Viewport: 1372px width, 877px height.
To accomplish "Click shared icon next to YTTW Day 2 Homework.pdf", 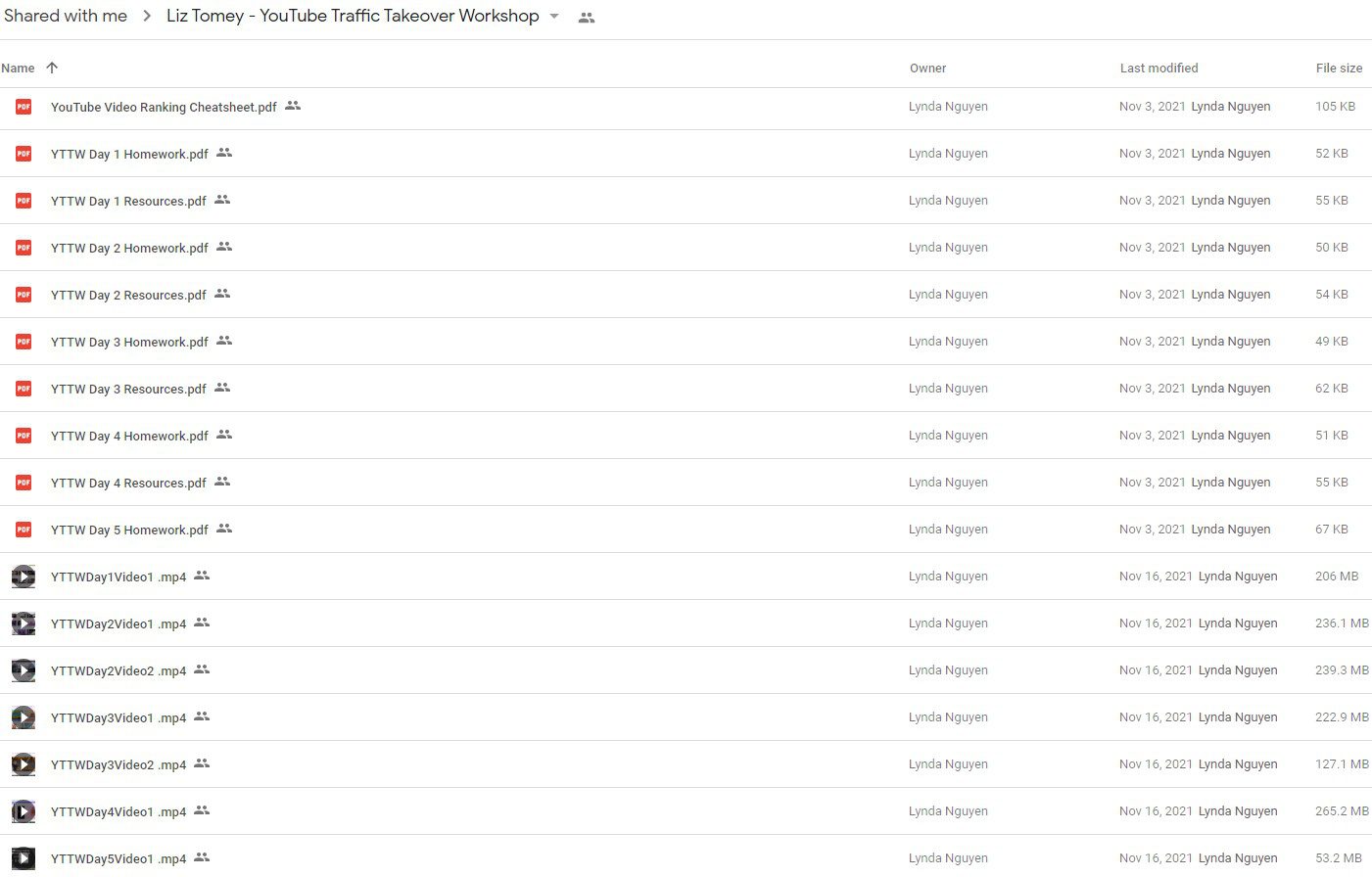I will tap(224, 247).
